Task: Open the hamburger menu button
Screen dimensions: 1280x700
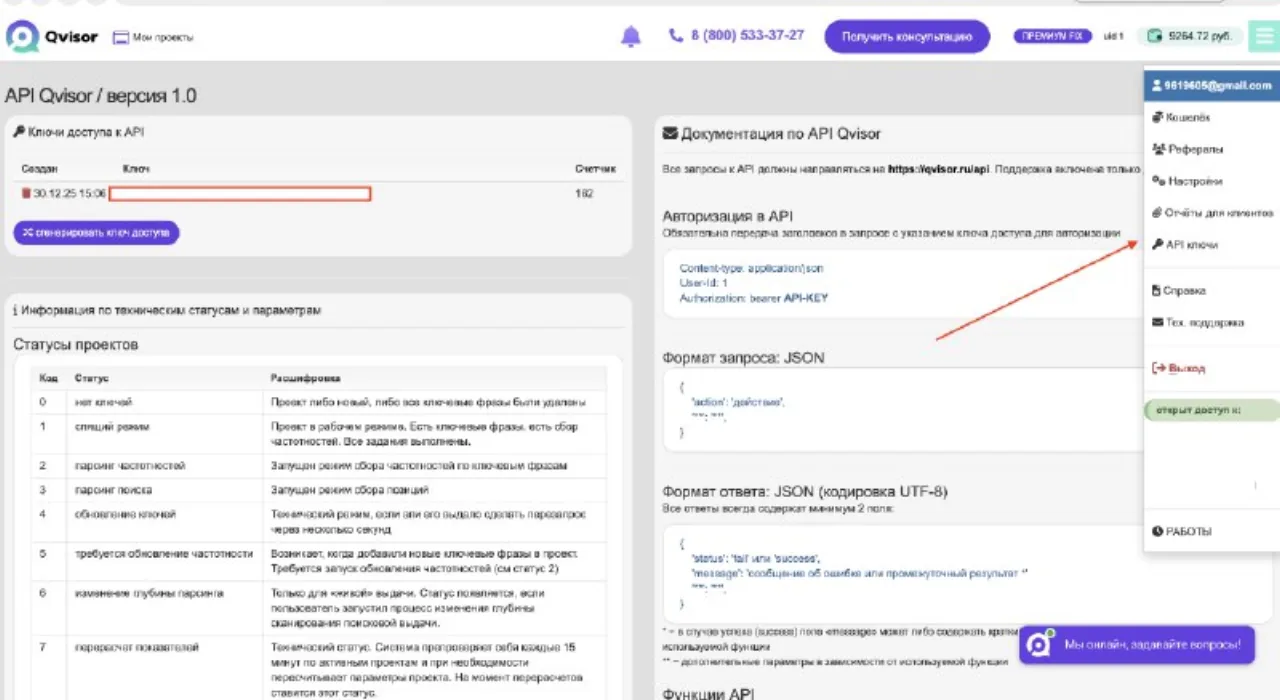Action: [x=1264, y=37]
